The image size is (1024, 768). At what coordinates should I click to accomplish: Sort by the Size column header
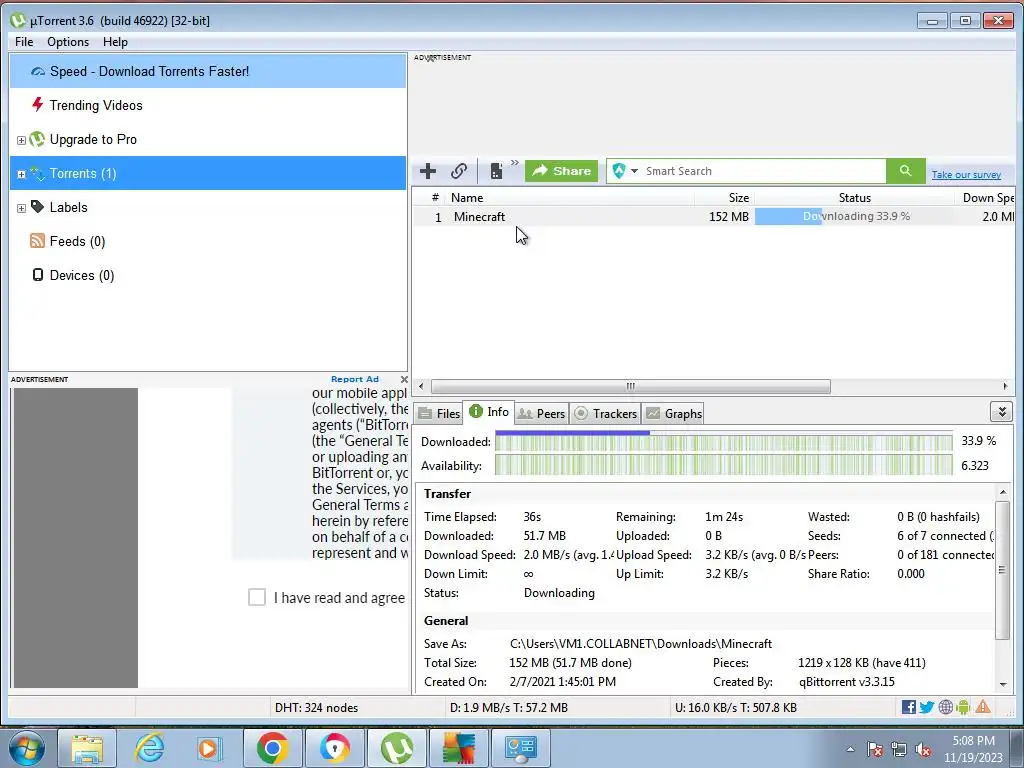(725, 198)
